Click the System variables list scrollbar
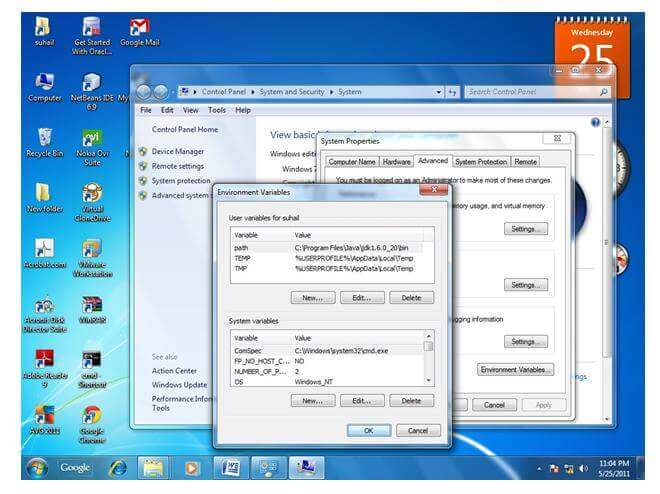Image resolution: width=660 pixels, height=494 pixels. click(x=429, y=360)
